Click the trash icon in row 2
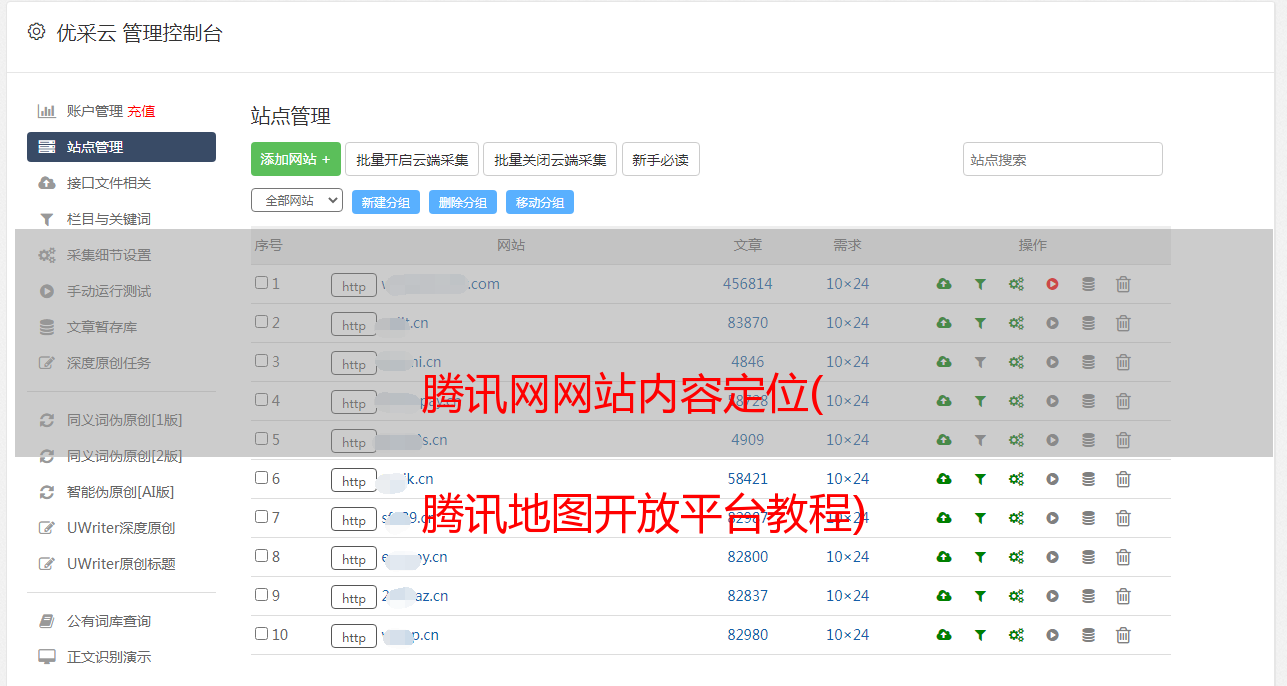The image size is (1287, 686). (x=1123, y=323)
